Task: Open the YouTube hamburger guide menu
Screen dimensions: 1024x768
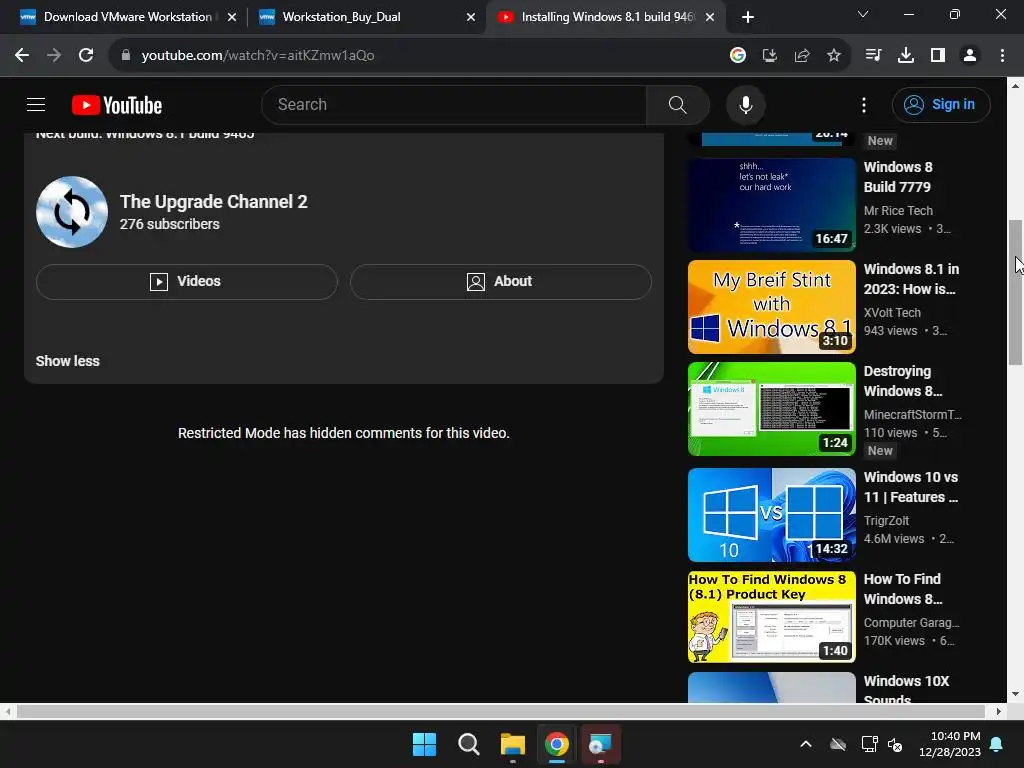Action: tap(36, 104)
